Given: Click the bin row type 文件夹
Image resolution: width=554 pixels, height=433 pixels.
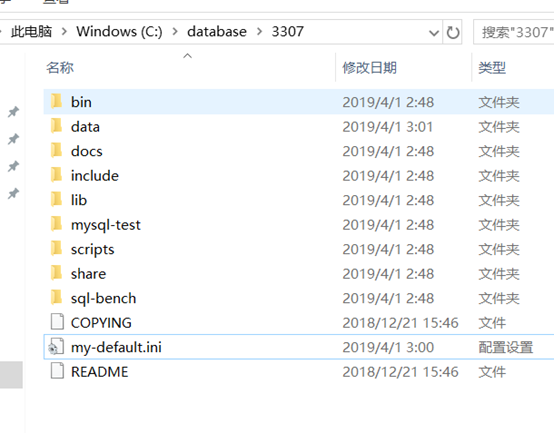Looking at the screenshot, I should [x=499, y=102].
